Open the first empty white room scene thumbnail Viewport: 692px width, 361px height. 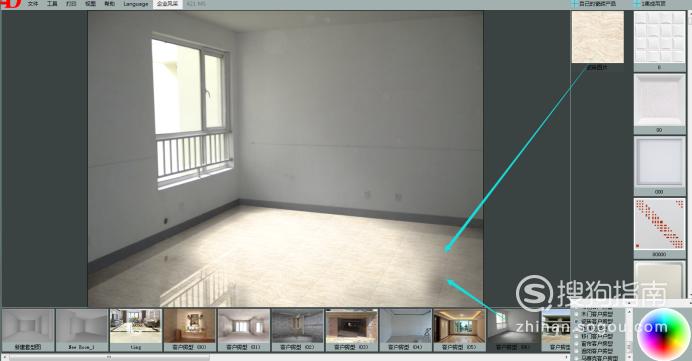point(28,330)
